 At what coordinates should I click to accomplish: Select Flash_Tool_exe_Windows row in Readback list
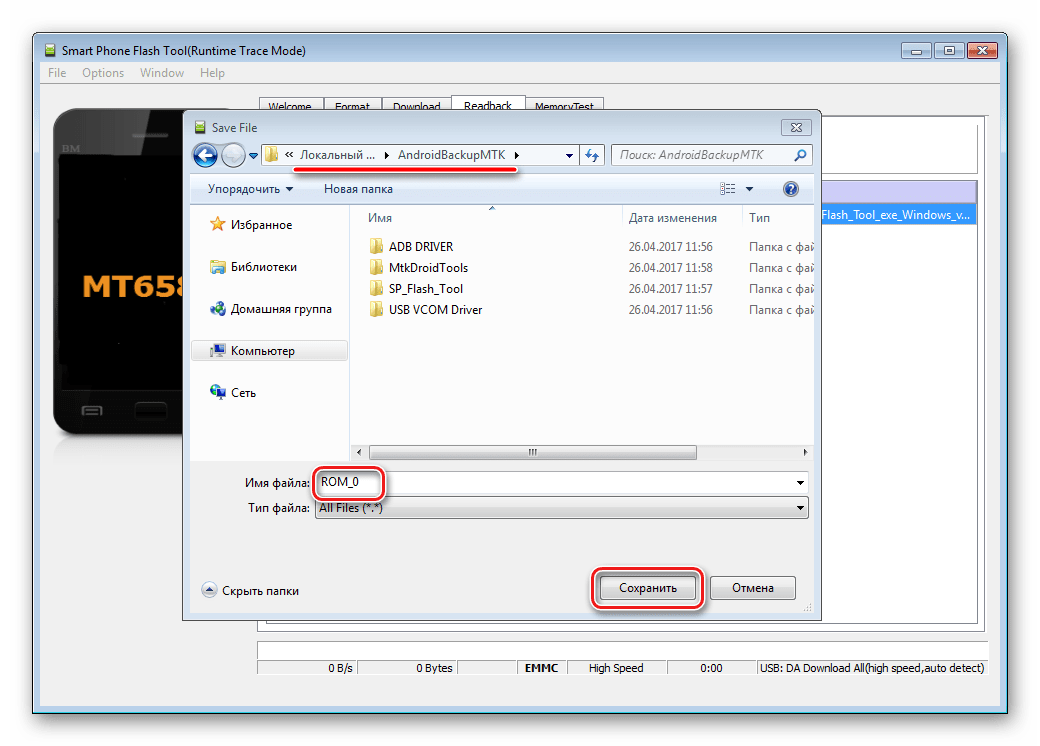pos(899,215)
